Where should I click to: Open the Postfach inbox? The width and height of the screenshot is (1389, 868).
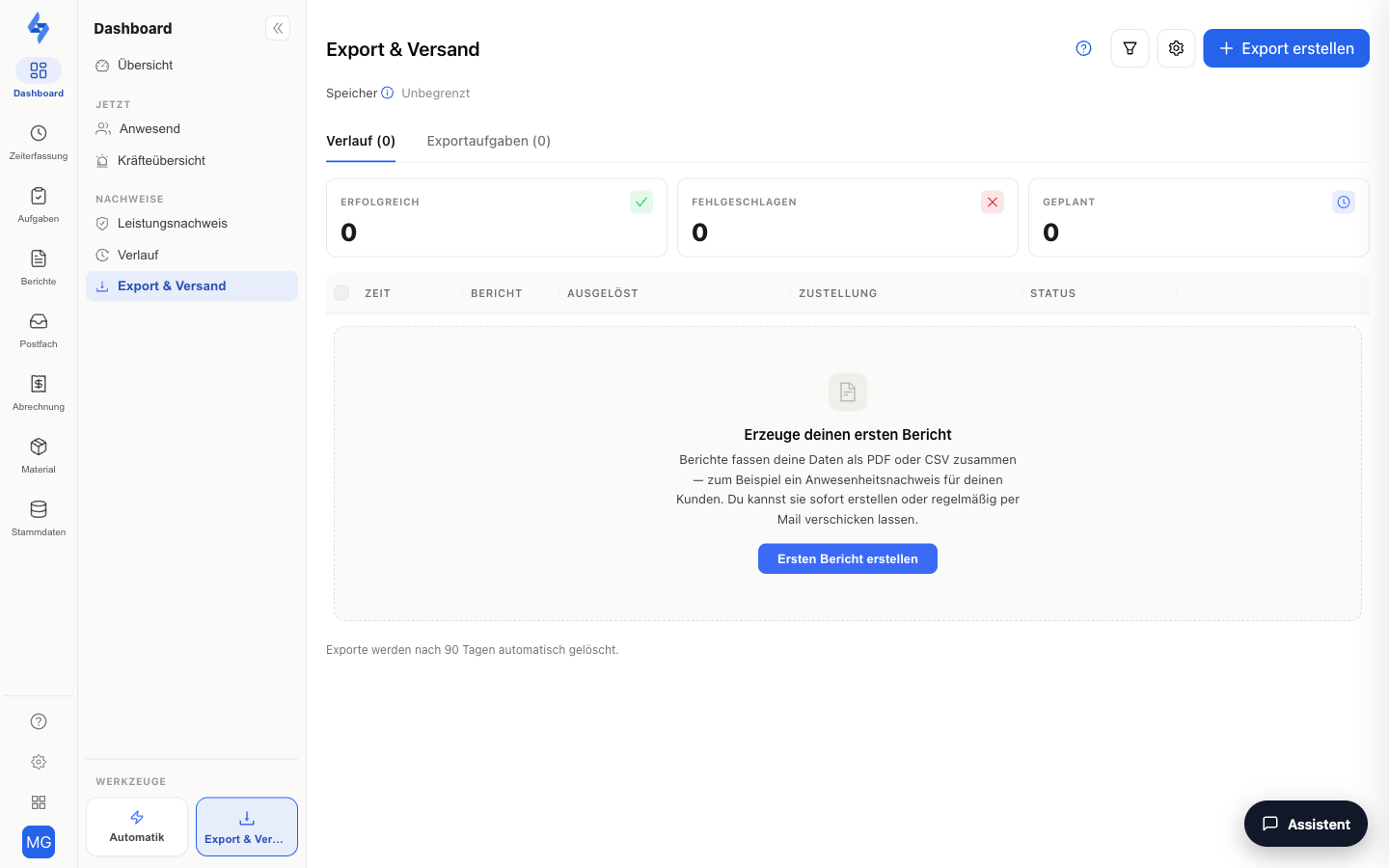pos(39,330)
